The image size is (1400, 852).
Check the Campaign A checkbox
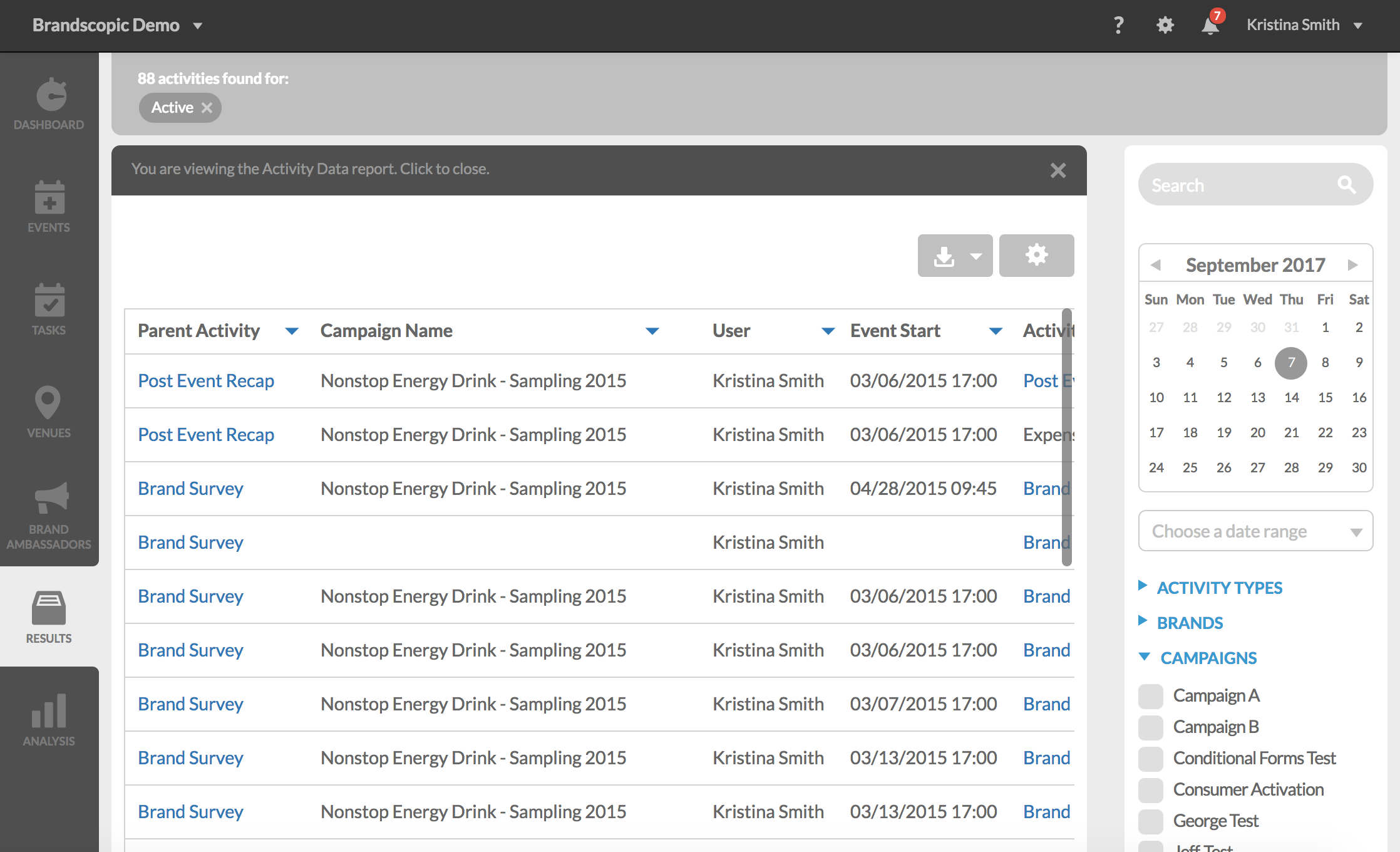point(1151,696)
